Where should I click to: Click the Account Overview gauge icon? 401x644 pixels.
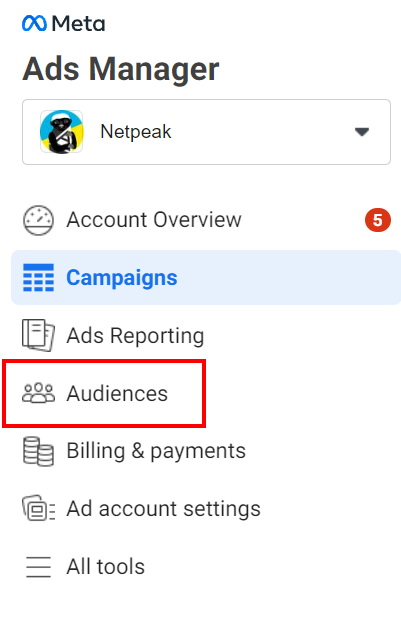tap(38, 220)
